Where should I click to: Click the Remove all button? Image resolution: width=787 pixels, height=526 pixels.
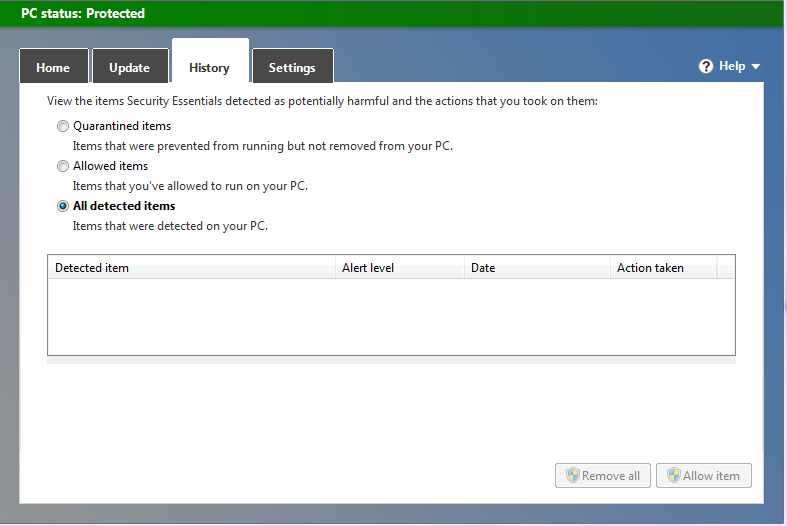[x=603, y=475]
